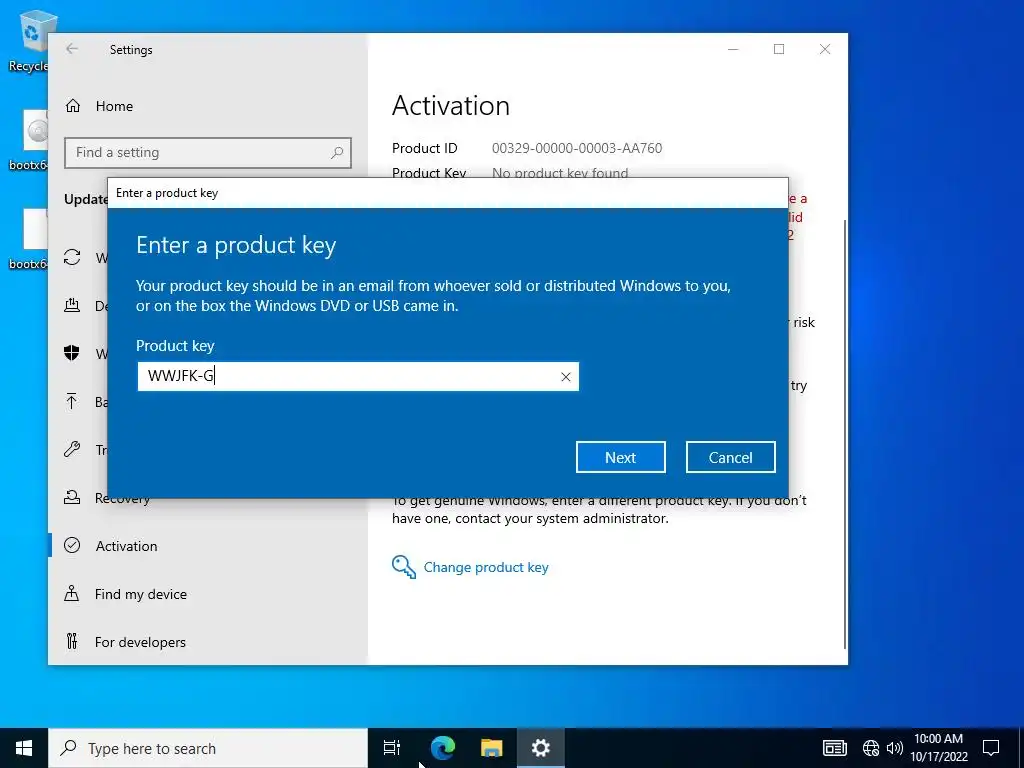Click the Troubleshoot wrench icon
The height and width of the screenshot is (768, 1024).
[72, 449]
